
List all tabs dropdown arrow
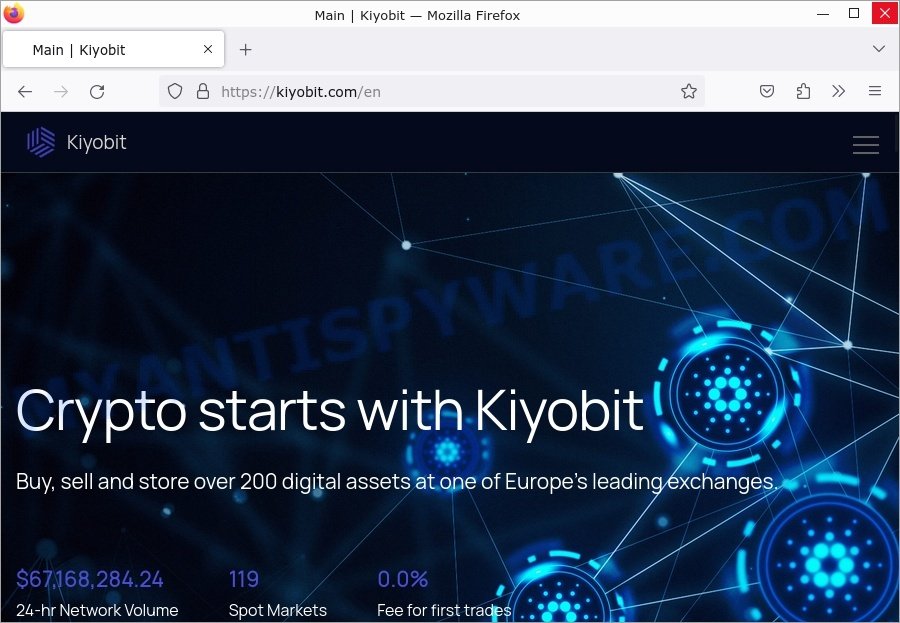tap(879, 49)
